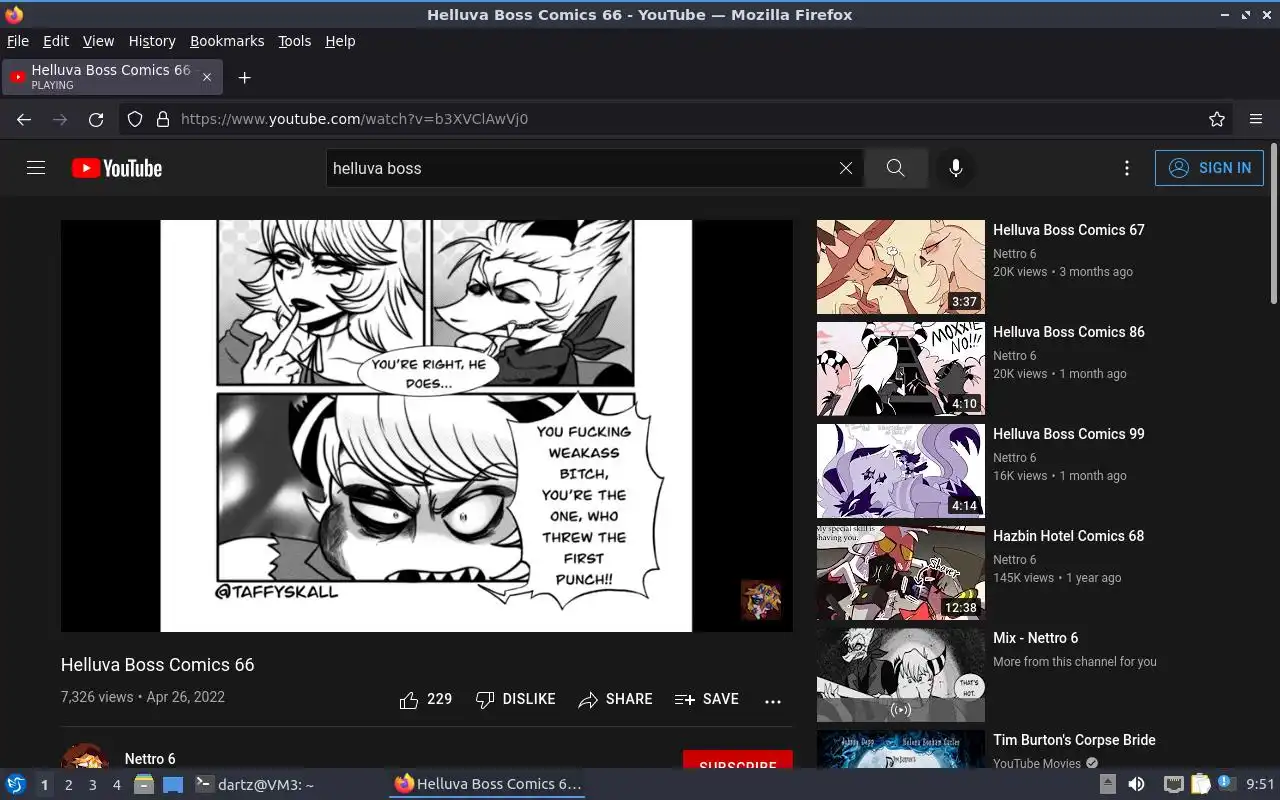This screenshot has height=800, width=1280.
Task: Open Nettro 6 channel name link
Action: coord(150,759)
